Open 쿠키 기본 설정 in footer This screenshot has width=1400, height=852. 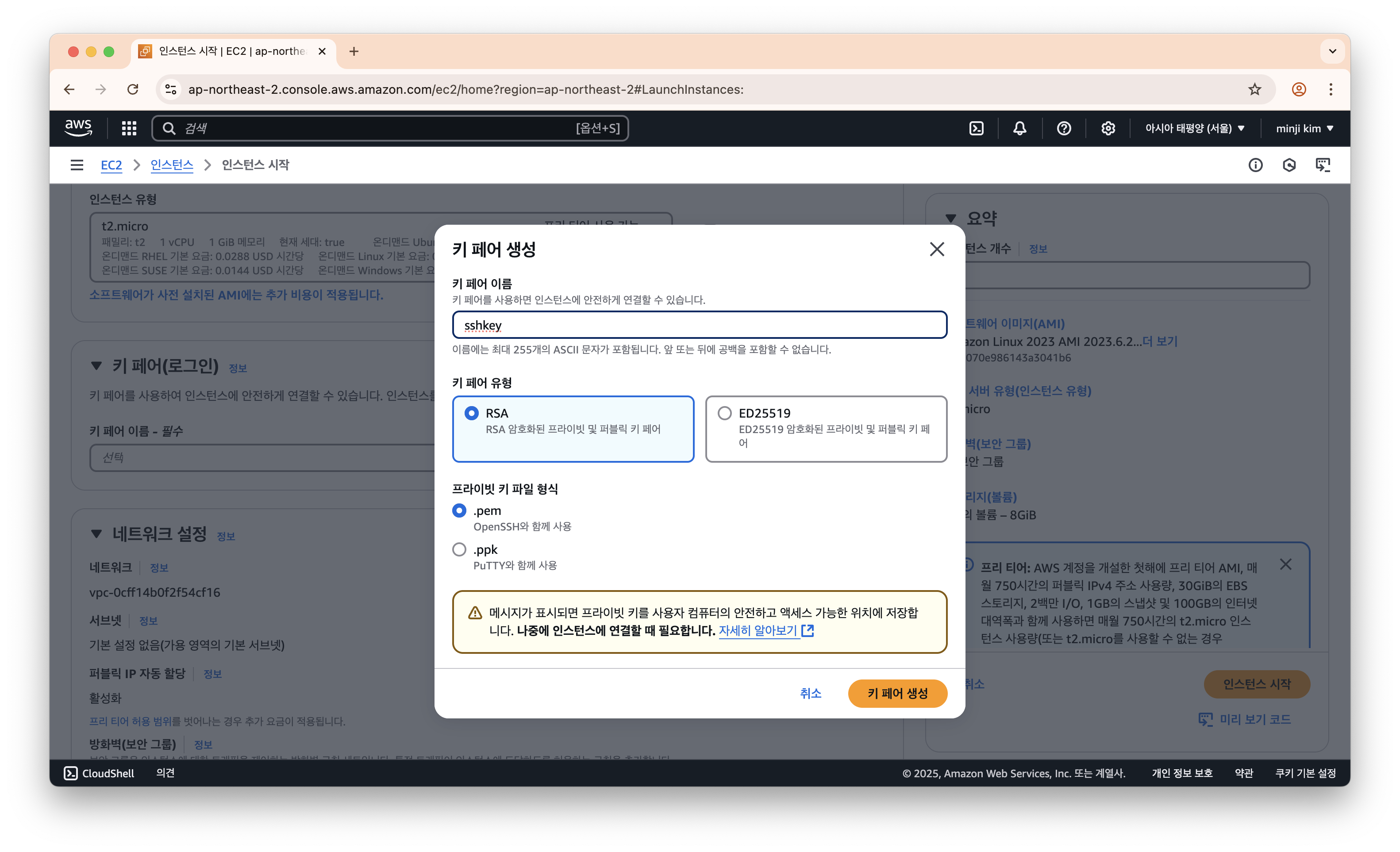pos(1305,773)
